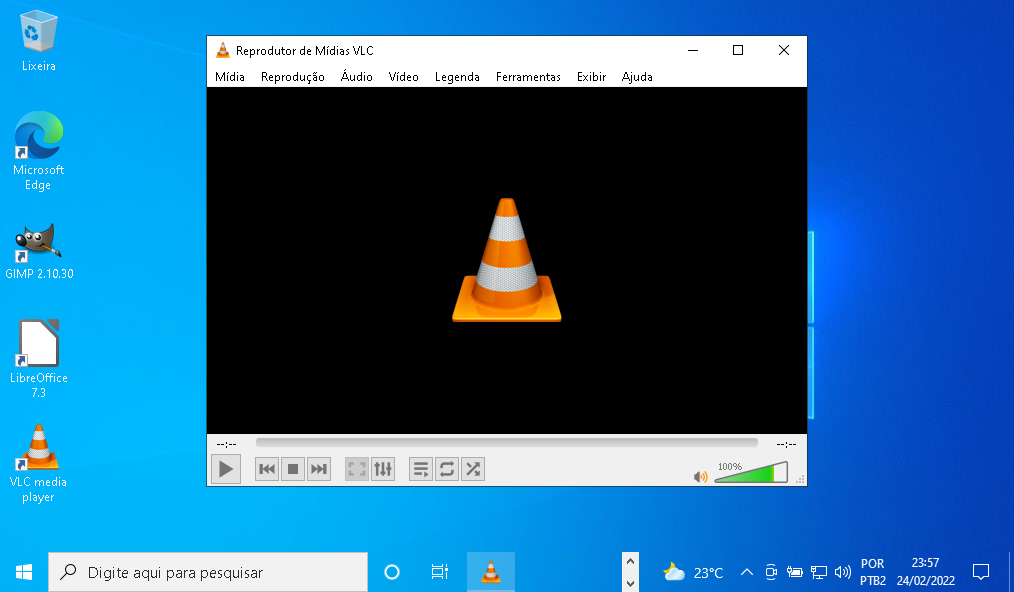Image resolution: width=1014 pixels, height=592 pixels.
Task: Open the Mídia menu
Action: click(x=230, y=77)
